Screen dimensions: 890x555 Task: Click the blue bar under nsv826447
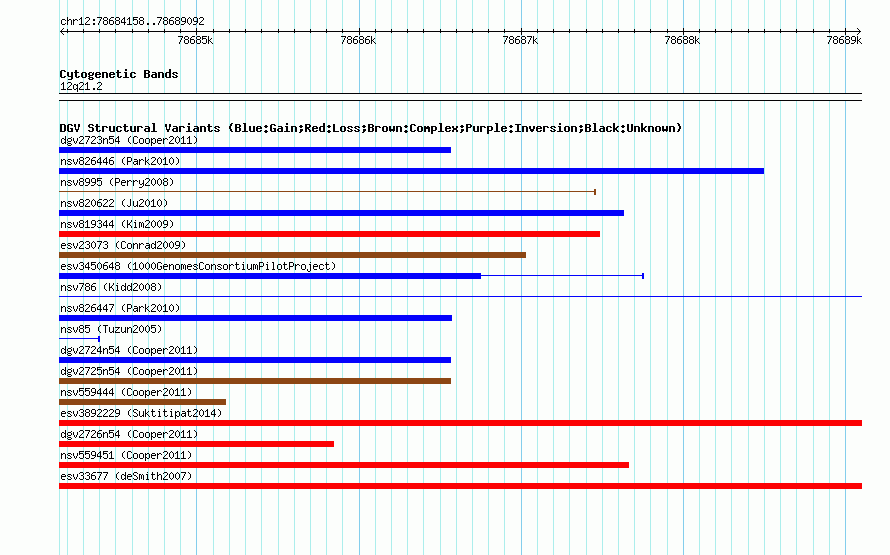[x=255, y=318]
